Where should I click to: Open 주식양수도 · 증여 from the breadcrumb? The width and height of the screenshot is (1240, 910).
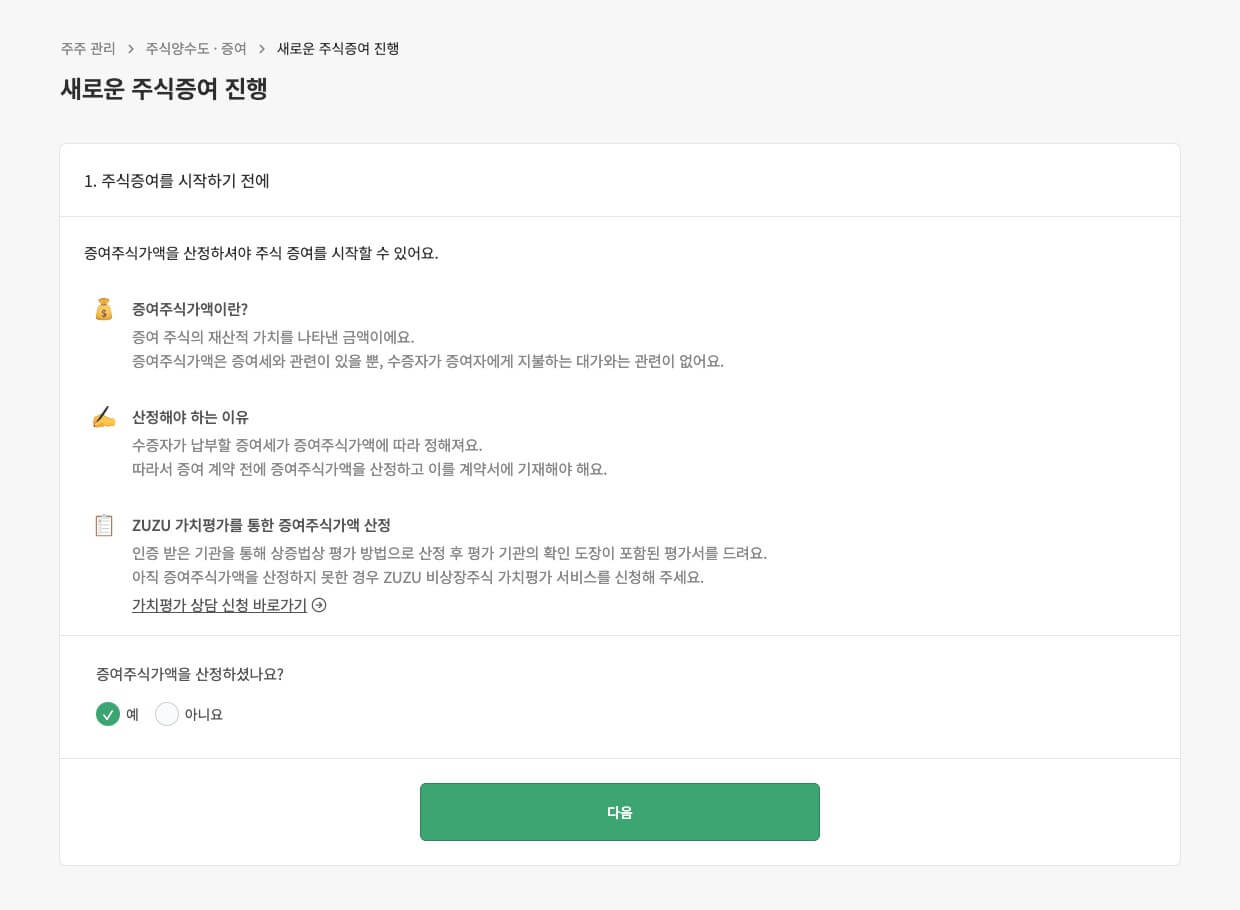(195, 48)
